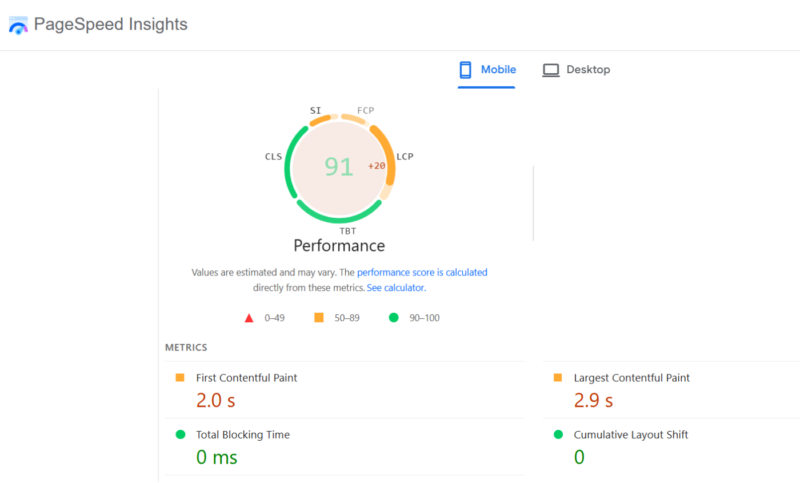Click the orange square beside Largest Contentful Paint
Image resolution: width=800 pixels, height=483 pixels.
coord(558,377)
